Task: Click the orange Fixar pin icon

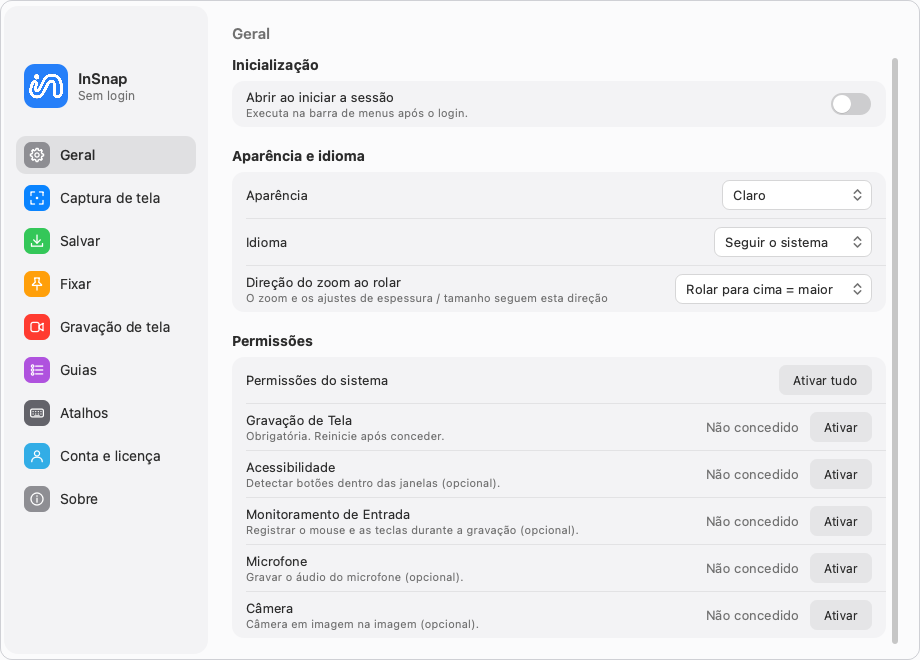Action: [x=37, y=284]
